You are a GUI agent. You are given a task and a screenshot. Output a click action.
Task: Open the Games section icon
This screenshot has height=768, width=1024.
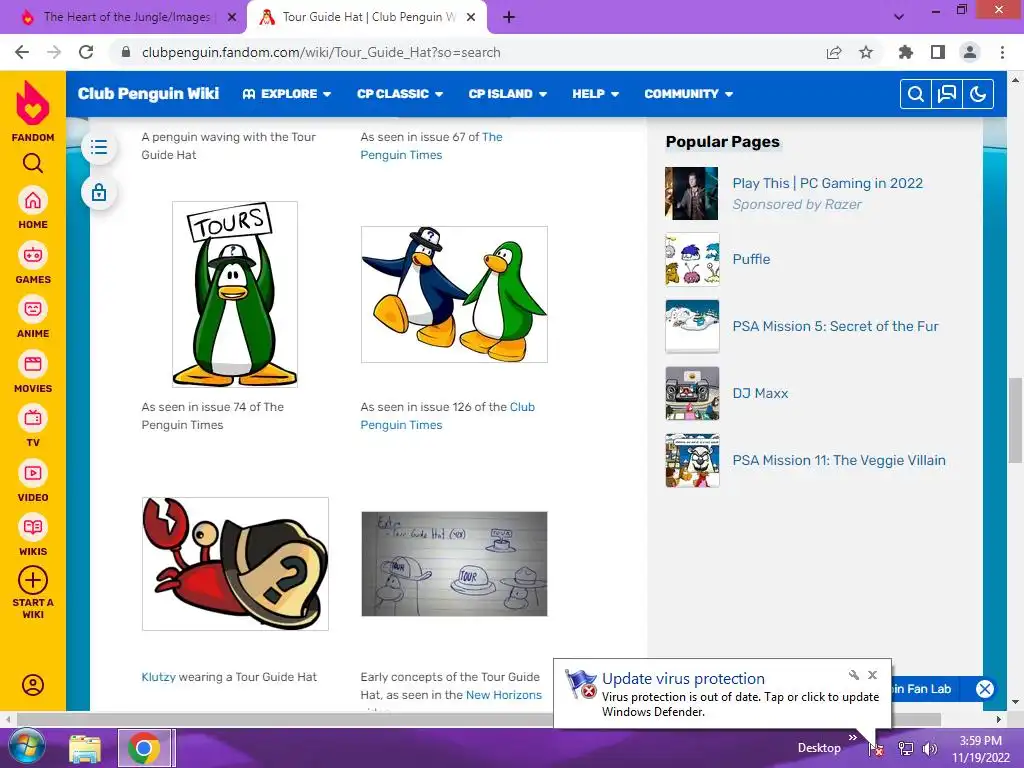[x=33, y=255]
